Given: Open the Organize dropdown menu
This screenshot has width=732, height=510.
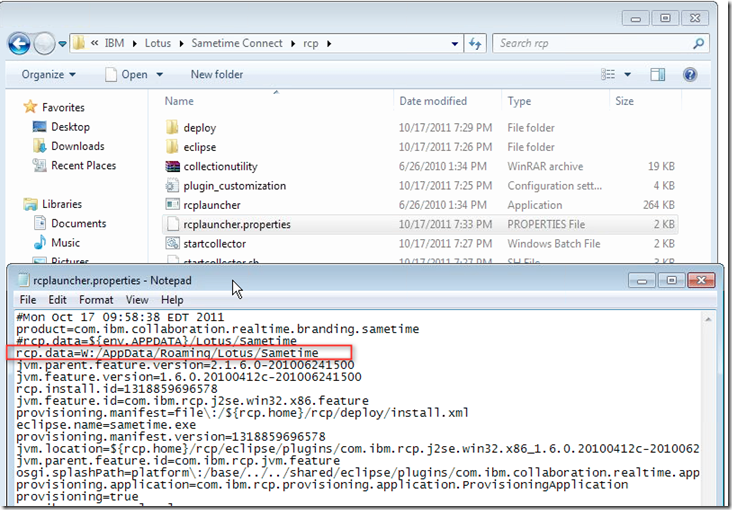Looking at the screenshot, I should (49, 75).
